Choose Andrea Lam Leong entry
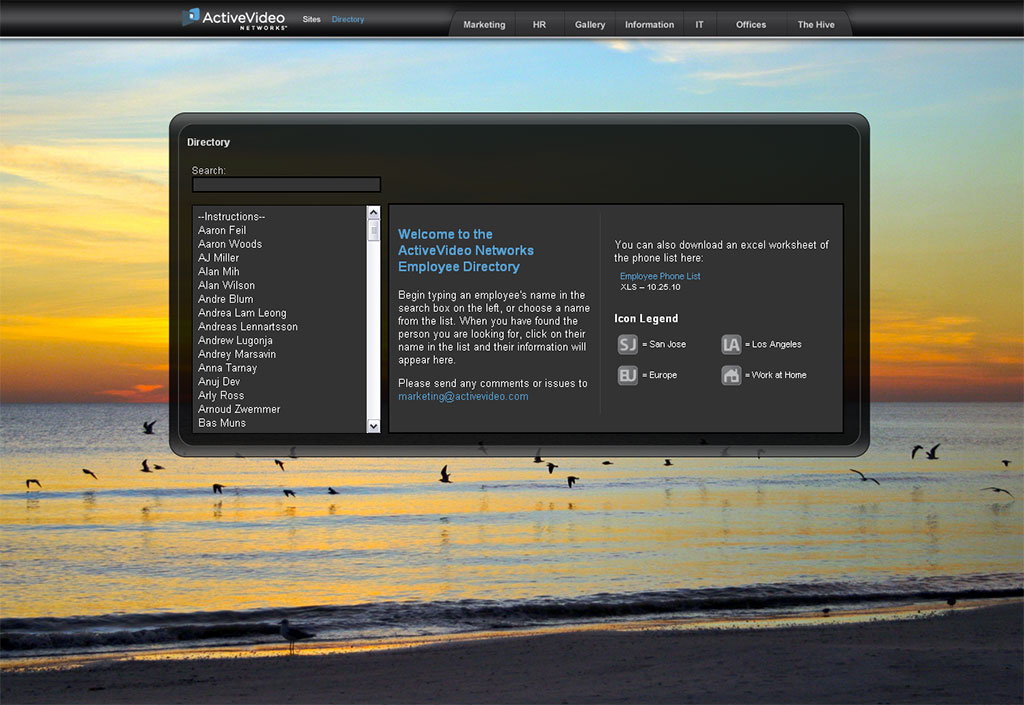1024x705 pixels. click(x=279, y=312)
